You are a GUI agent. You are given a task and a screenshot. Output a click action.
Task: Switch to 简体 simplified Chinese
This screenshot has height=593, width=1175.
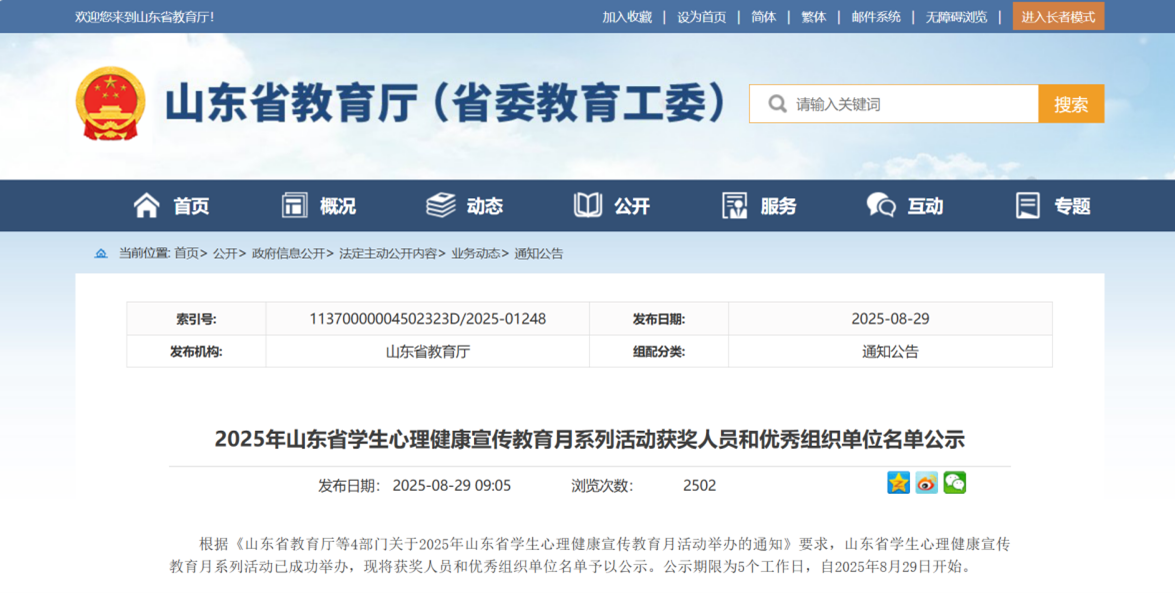pyautogui.click(x=764, y=16)
